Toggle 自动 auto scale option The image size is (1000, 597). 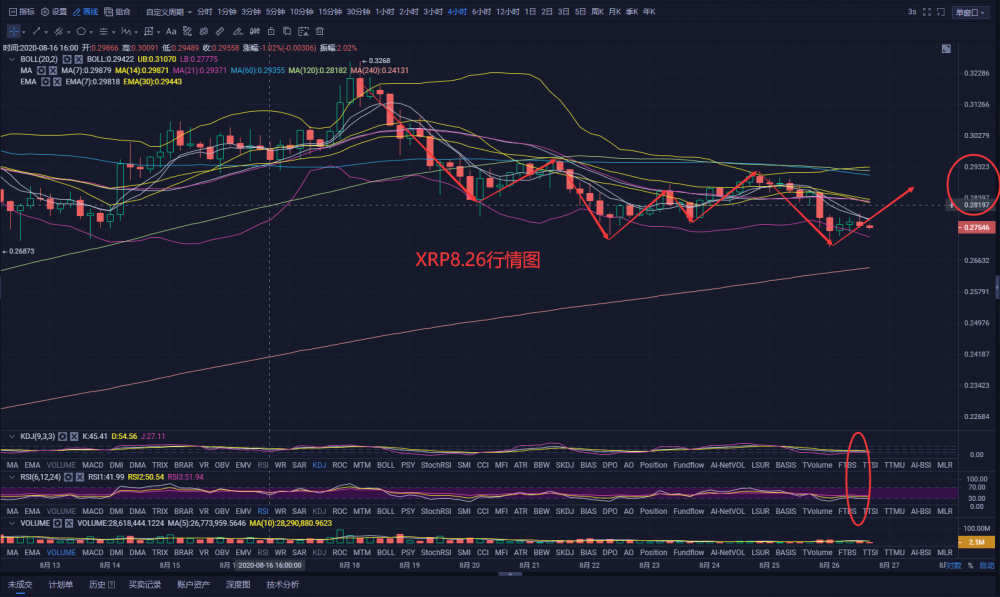coord(987,566)
